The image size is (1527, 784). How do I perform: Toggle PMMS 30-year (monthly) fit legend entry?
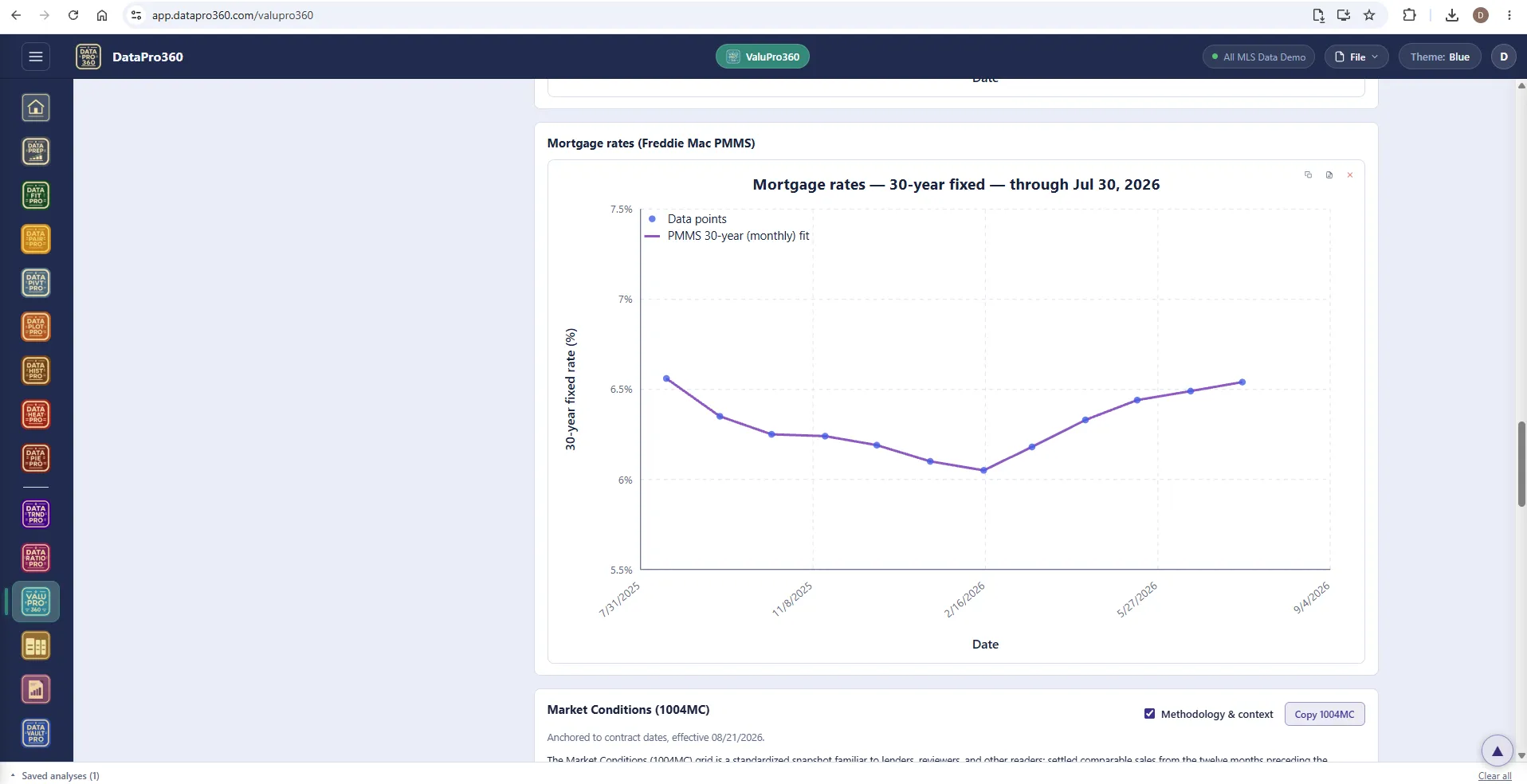[728, 236]
